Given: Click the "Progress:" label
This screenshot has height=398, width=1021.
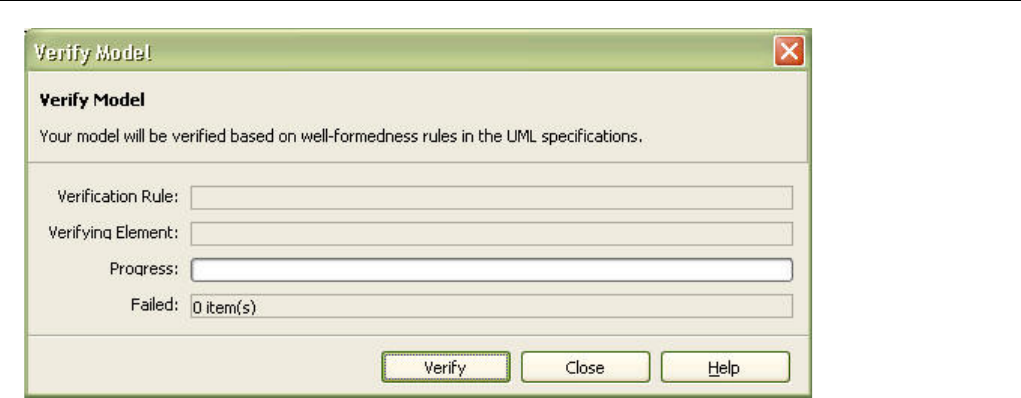Looking at the screenshot, I should pos(144,269).
